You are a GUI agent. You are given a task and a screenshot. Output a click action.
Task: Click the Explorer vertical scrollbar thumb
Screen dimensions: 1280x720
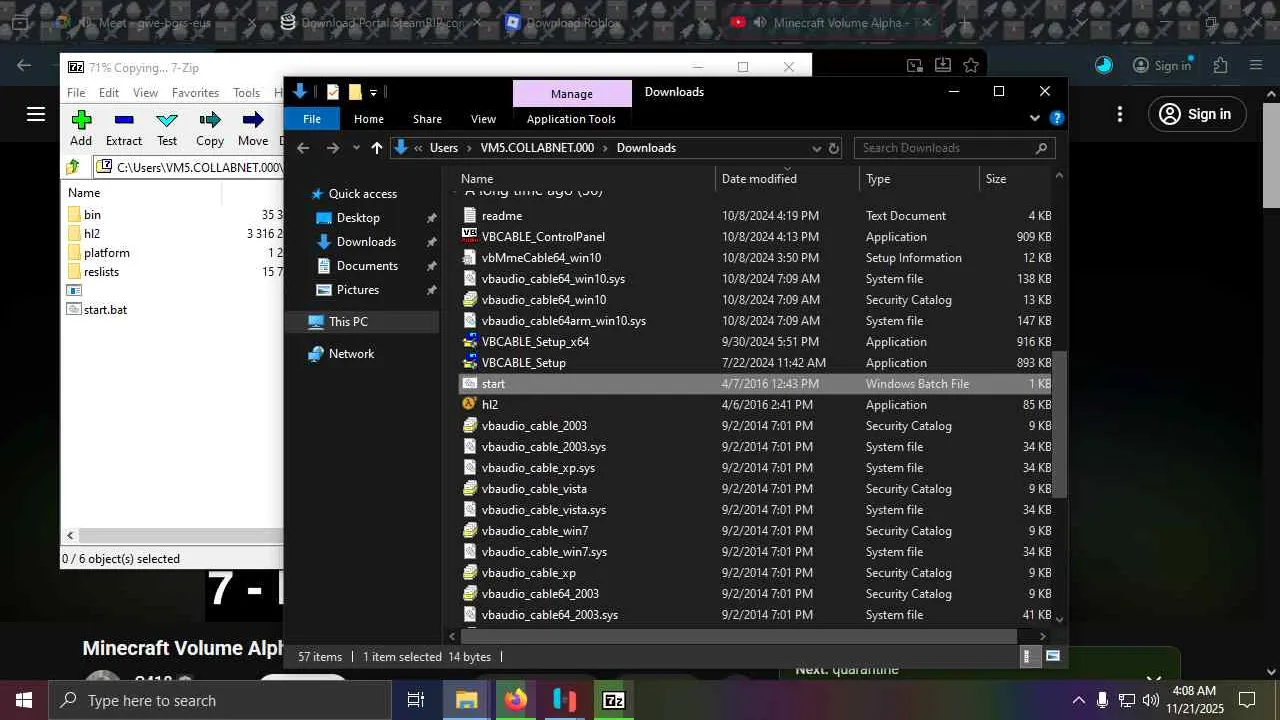pos(1060,424)
